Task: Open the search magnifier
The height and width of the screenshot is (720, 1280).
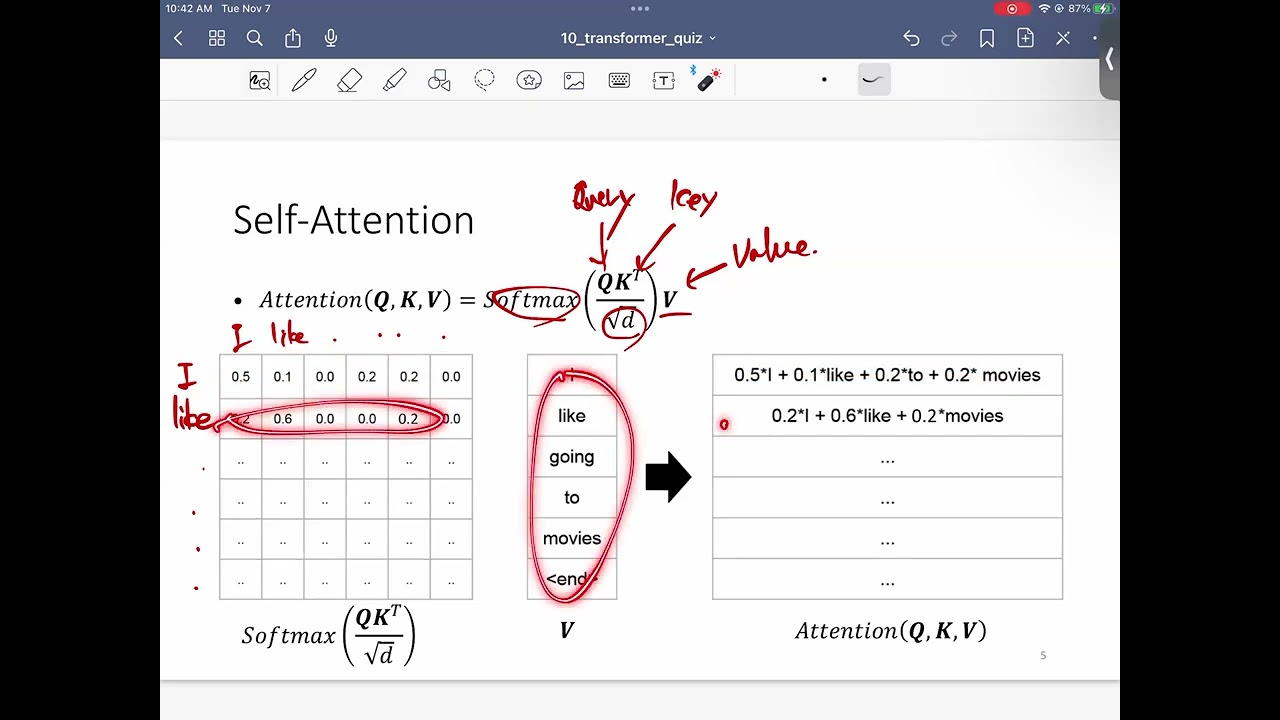Action: (x=255, y=38)
